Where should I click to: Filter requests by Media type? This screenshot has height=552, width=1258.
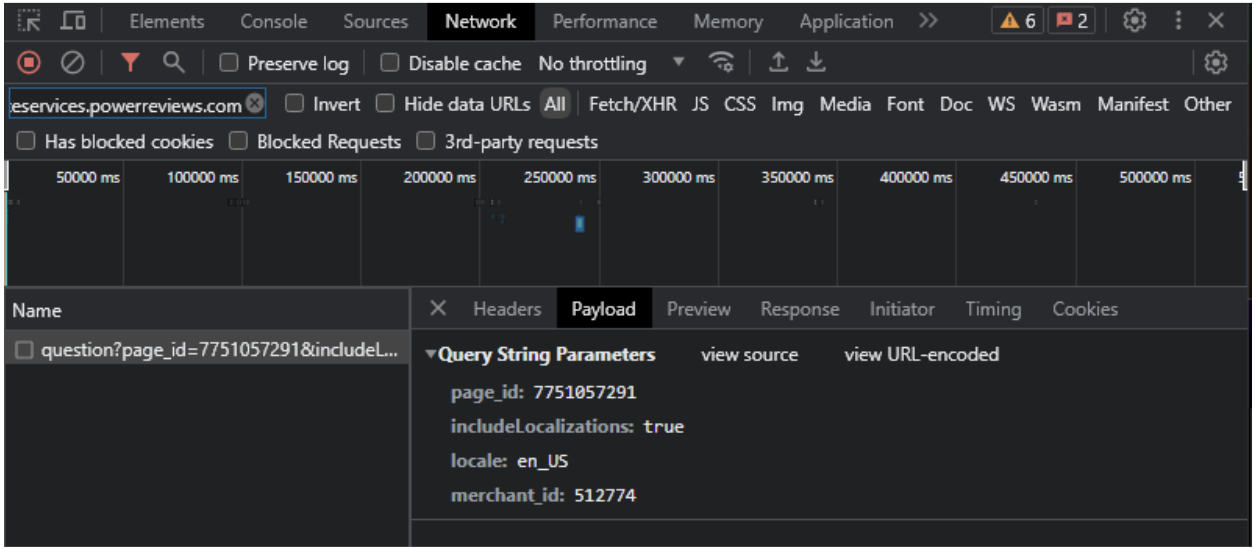(x=845, y=103)
